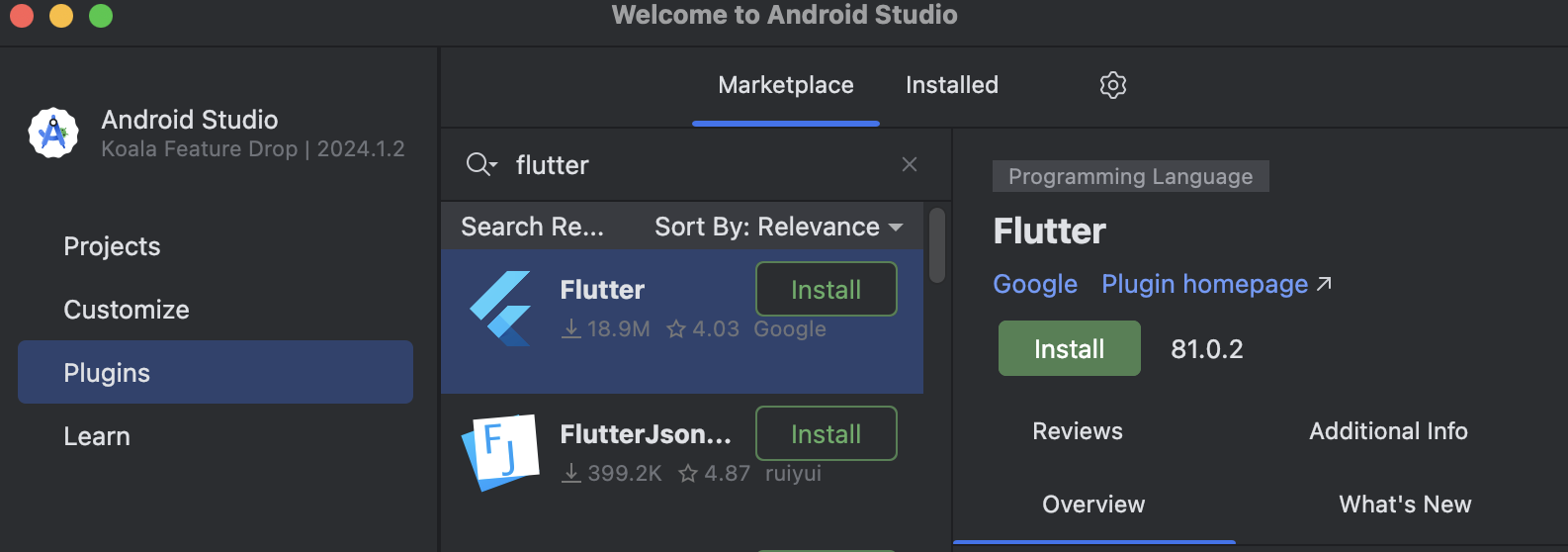Install the FlutterJson plugin

[827, 433]
